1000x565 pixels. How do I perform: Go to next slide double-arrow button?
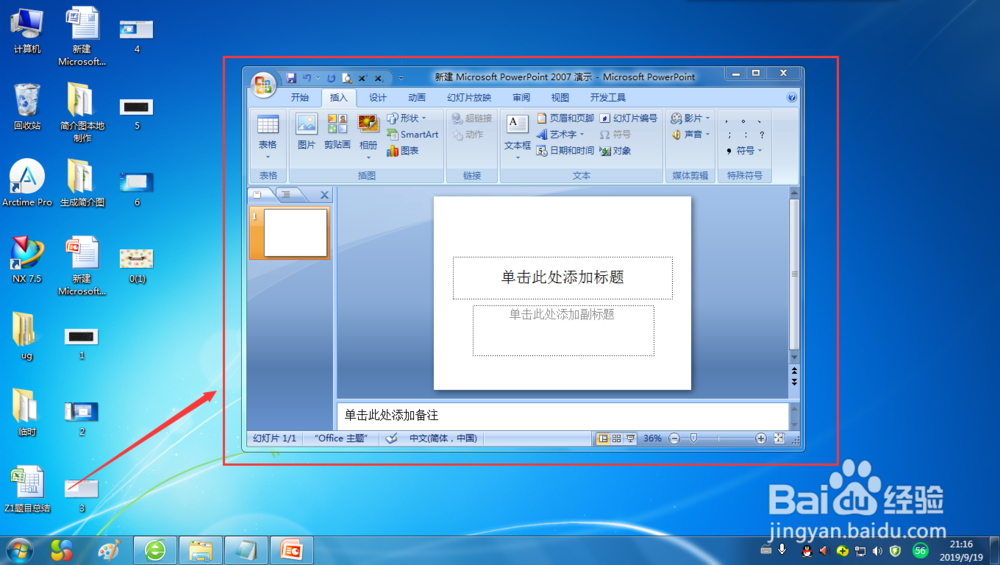(x=794, y=382)
